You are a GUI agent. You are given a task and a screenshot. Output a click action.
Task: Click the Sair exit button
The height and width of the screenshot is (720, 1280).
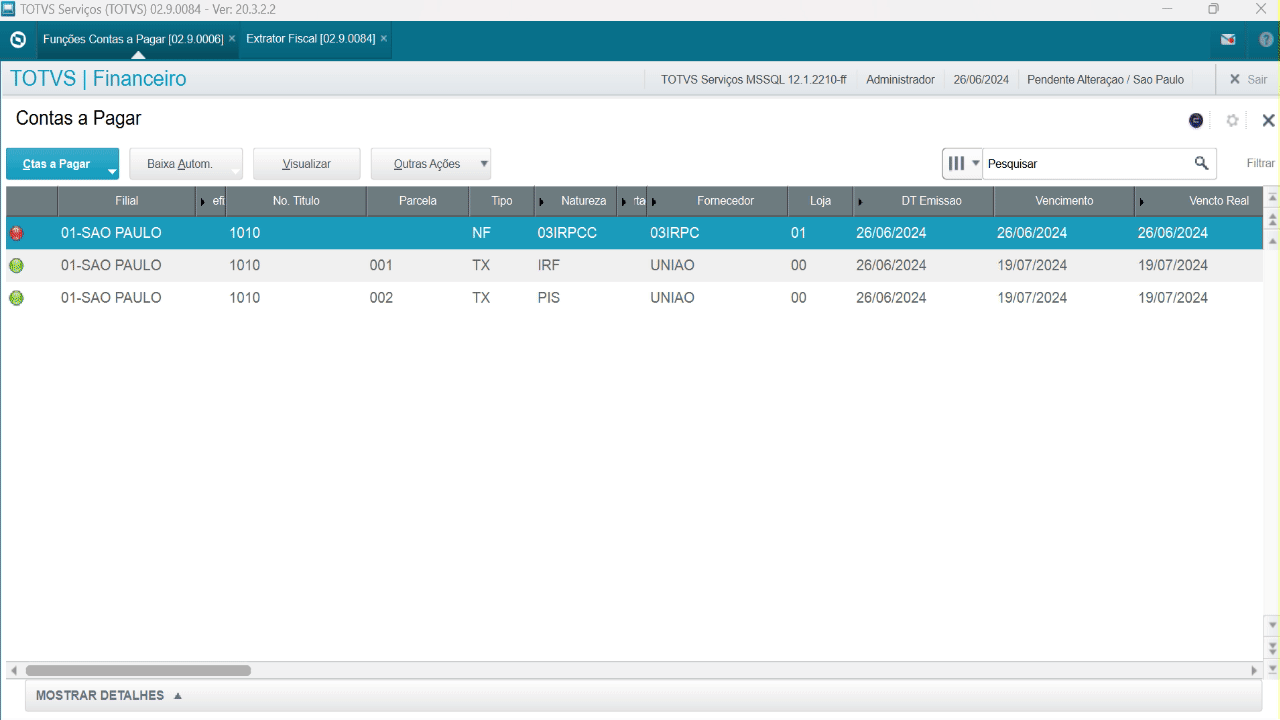[1248, 79]
